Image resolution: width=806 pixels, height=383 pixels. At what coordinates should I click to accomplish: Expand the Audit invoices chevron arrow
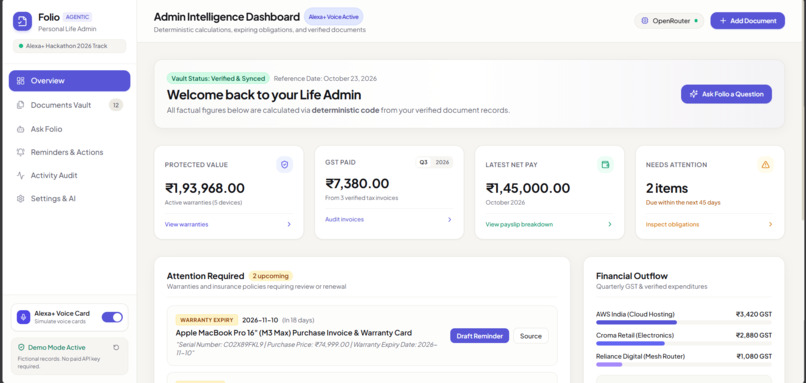[x=449, y=220]
